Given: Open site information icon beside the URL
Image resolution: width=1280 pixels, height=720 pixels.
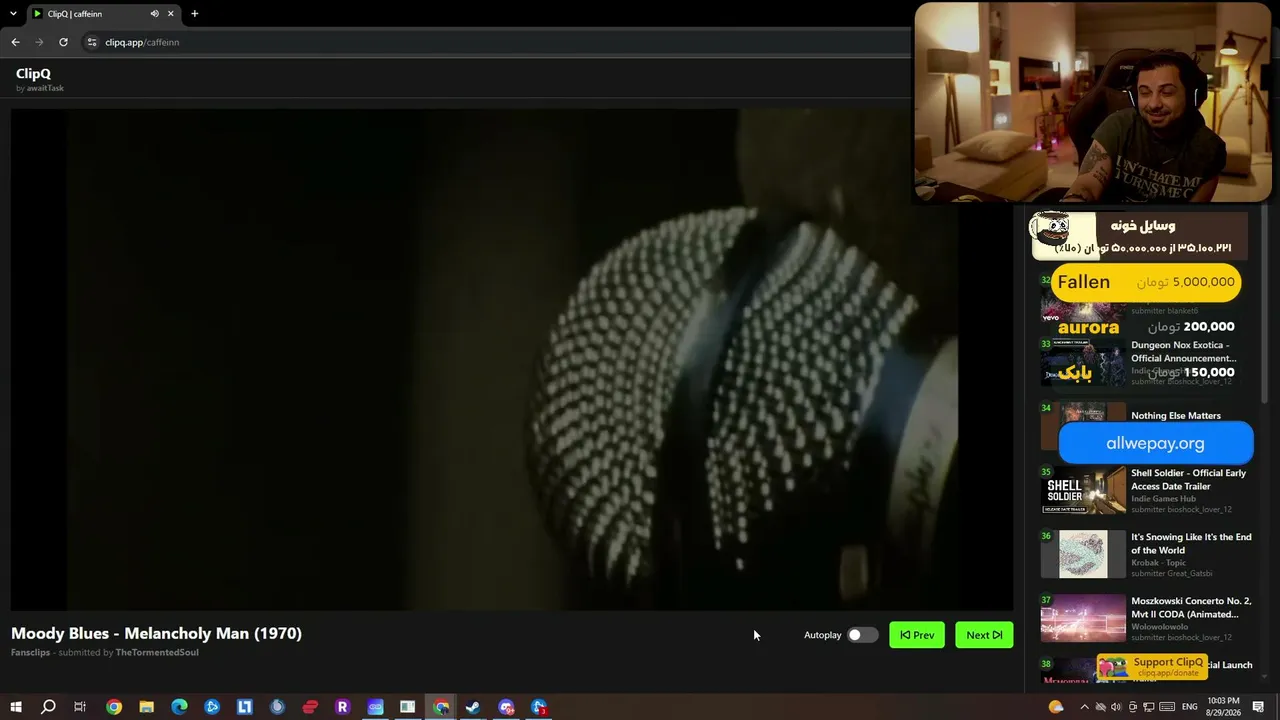Looking at the screenshot, I should (x=92, y=42).
